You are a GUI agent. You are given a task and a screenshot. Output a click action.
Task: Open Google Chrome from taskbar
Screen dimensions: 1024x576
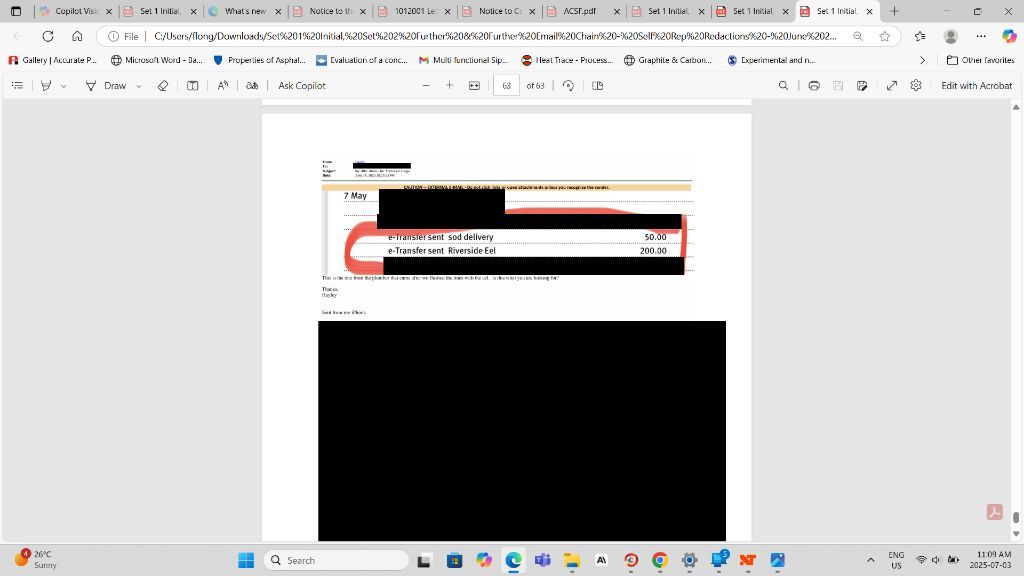(660, 560)
